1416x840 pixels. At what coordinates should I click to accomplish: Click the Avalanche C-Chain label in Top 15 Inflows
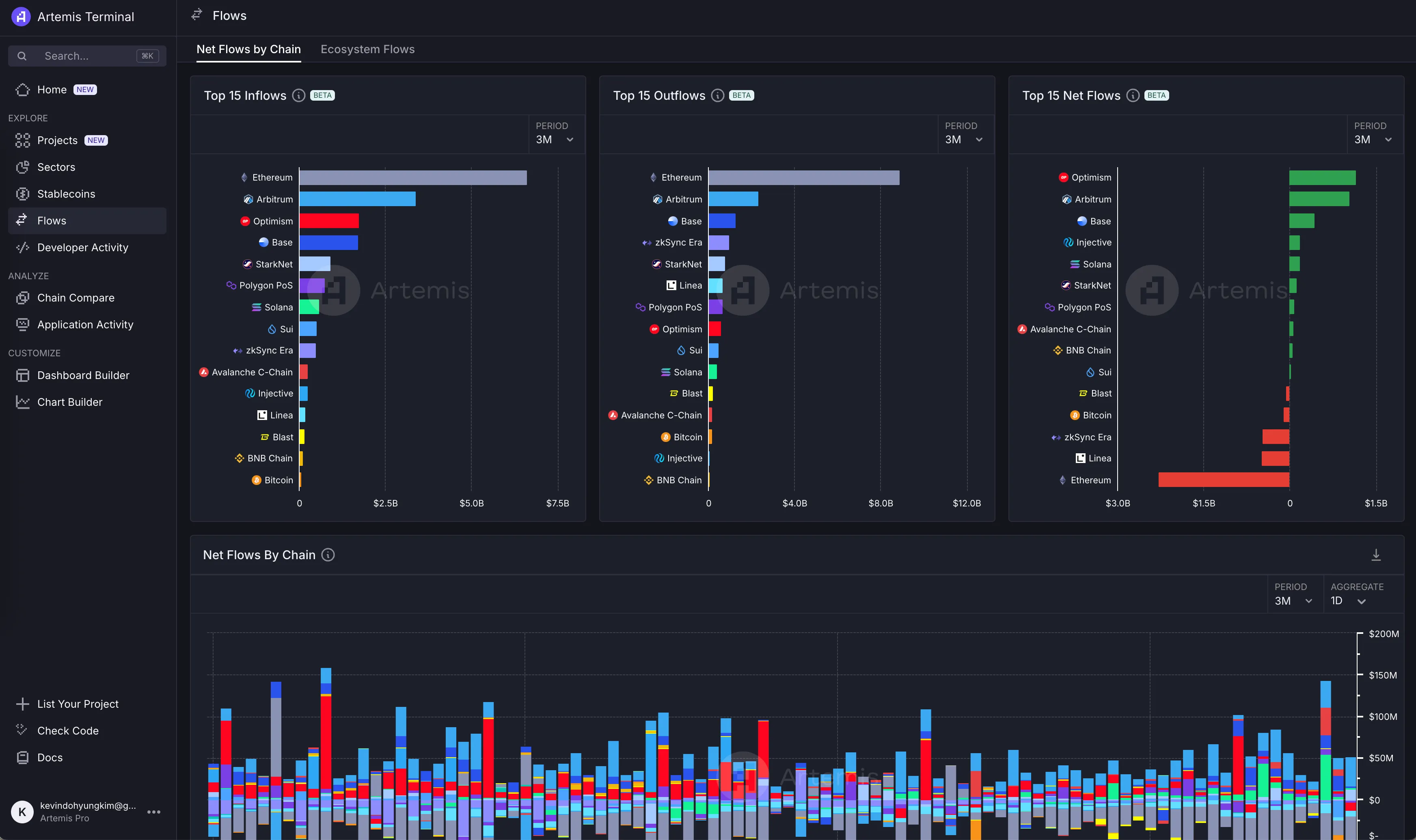point(252,372)
